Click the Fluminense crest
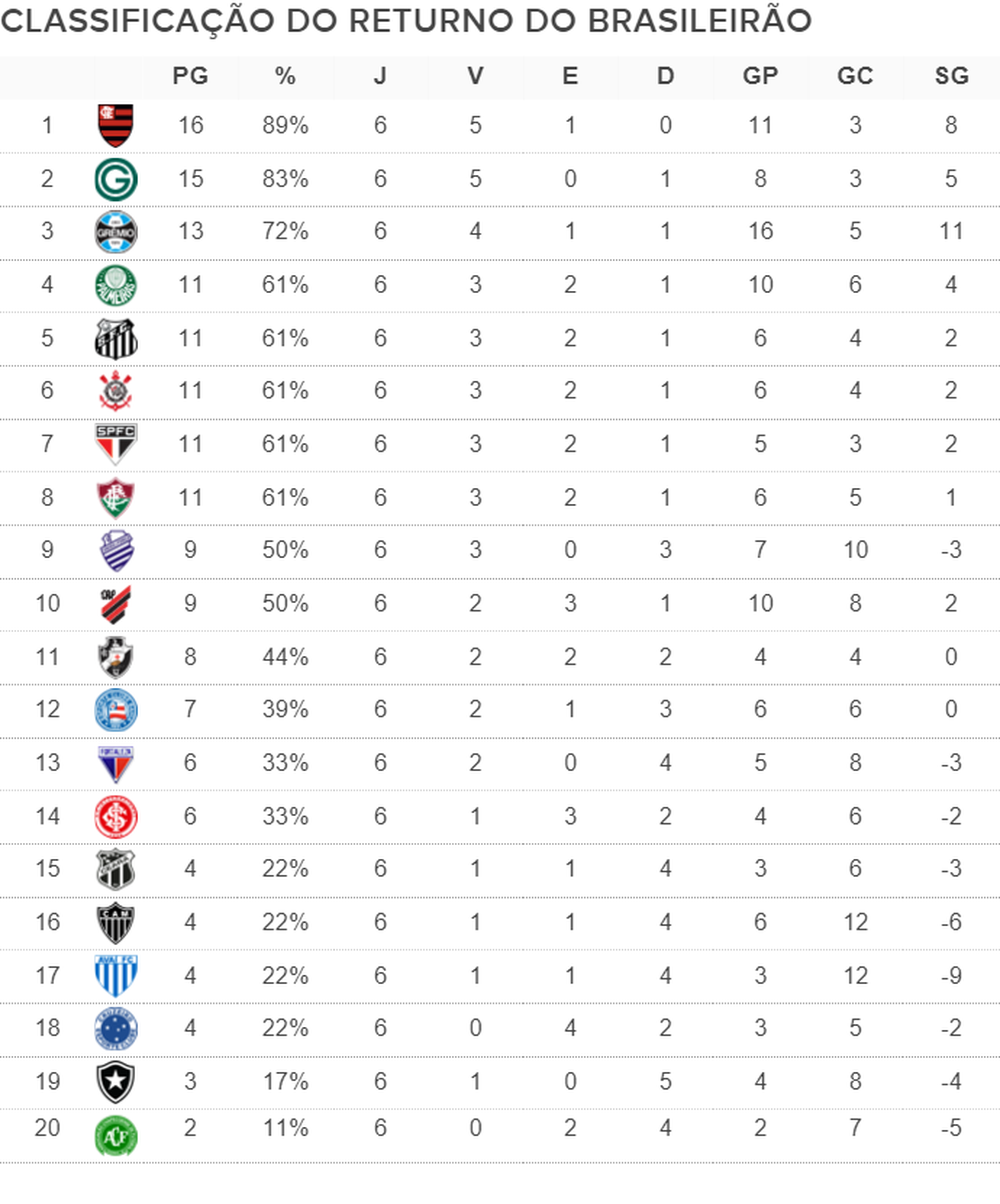The width and height of the screenshot is (1000, 1204). click(x=116, y=497)
